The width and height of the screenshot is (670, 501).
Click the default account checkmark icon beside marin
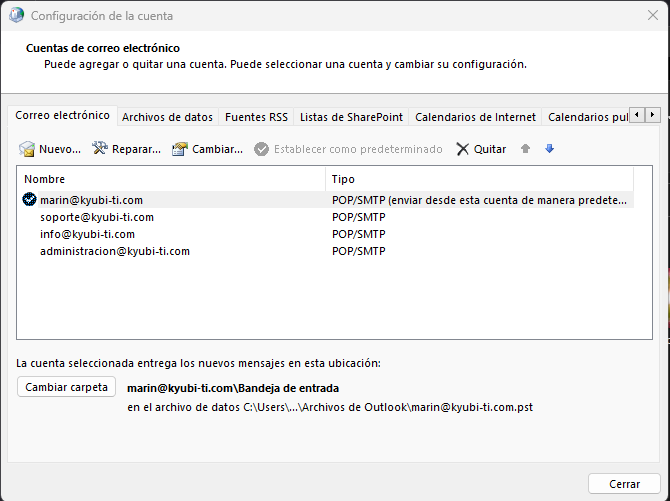tap(29, 199)
